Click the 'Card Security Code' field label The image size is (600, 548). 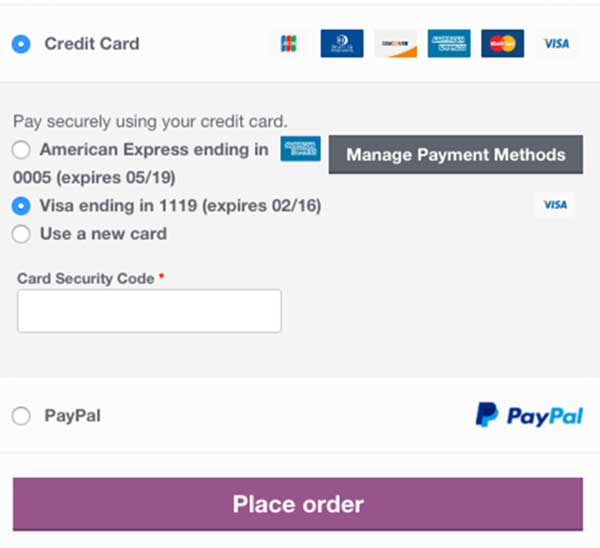coord(86,278)
